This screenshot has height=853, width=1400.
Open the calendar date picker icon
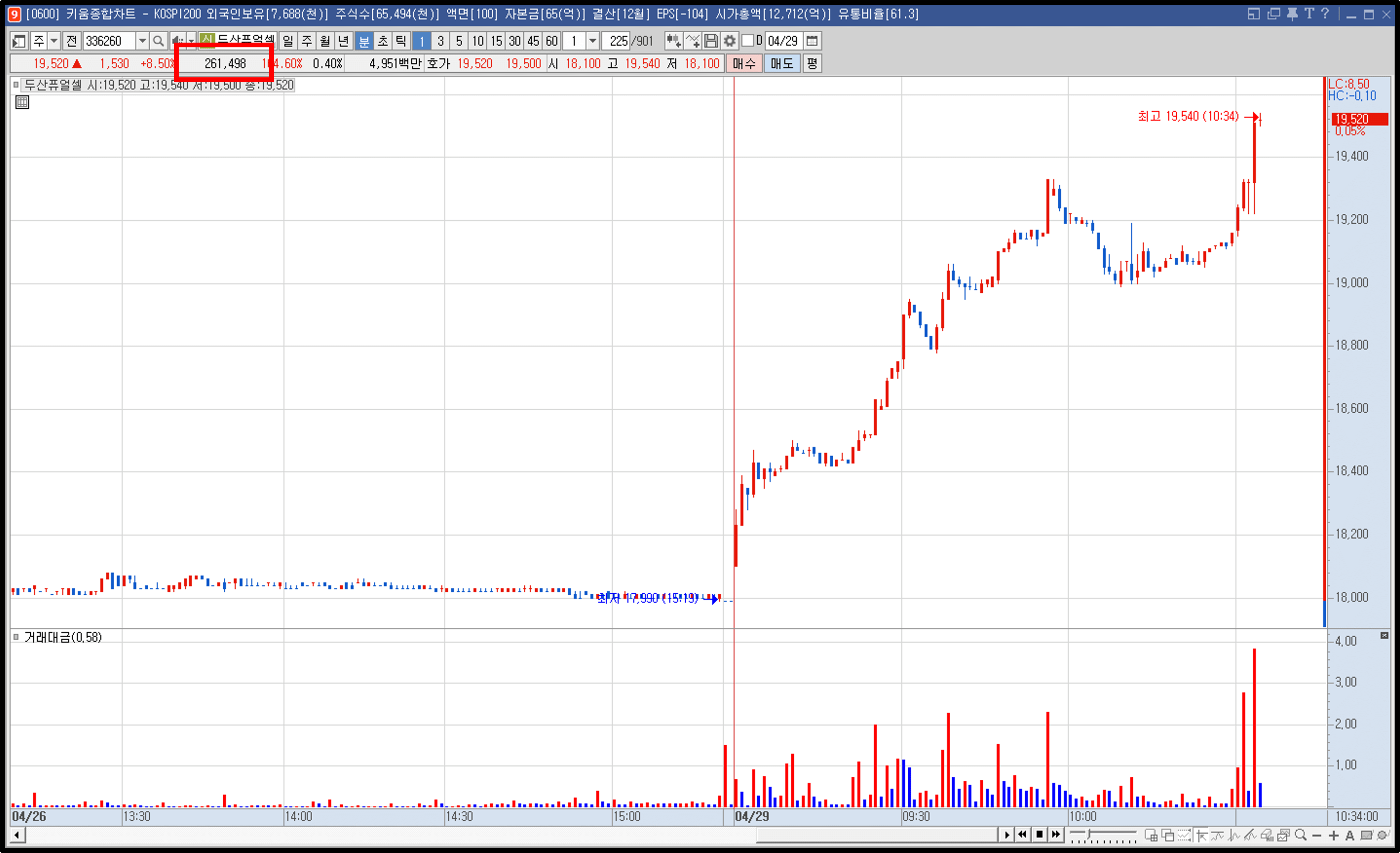coord(812,41)
